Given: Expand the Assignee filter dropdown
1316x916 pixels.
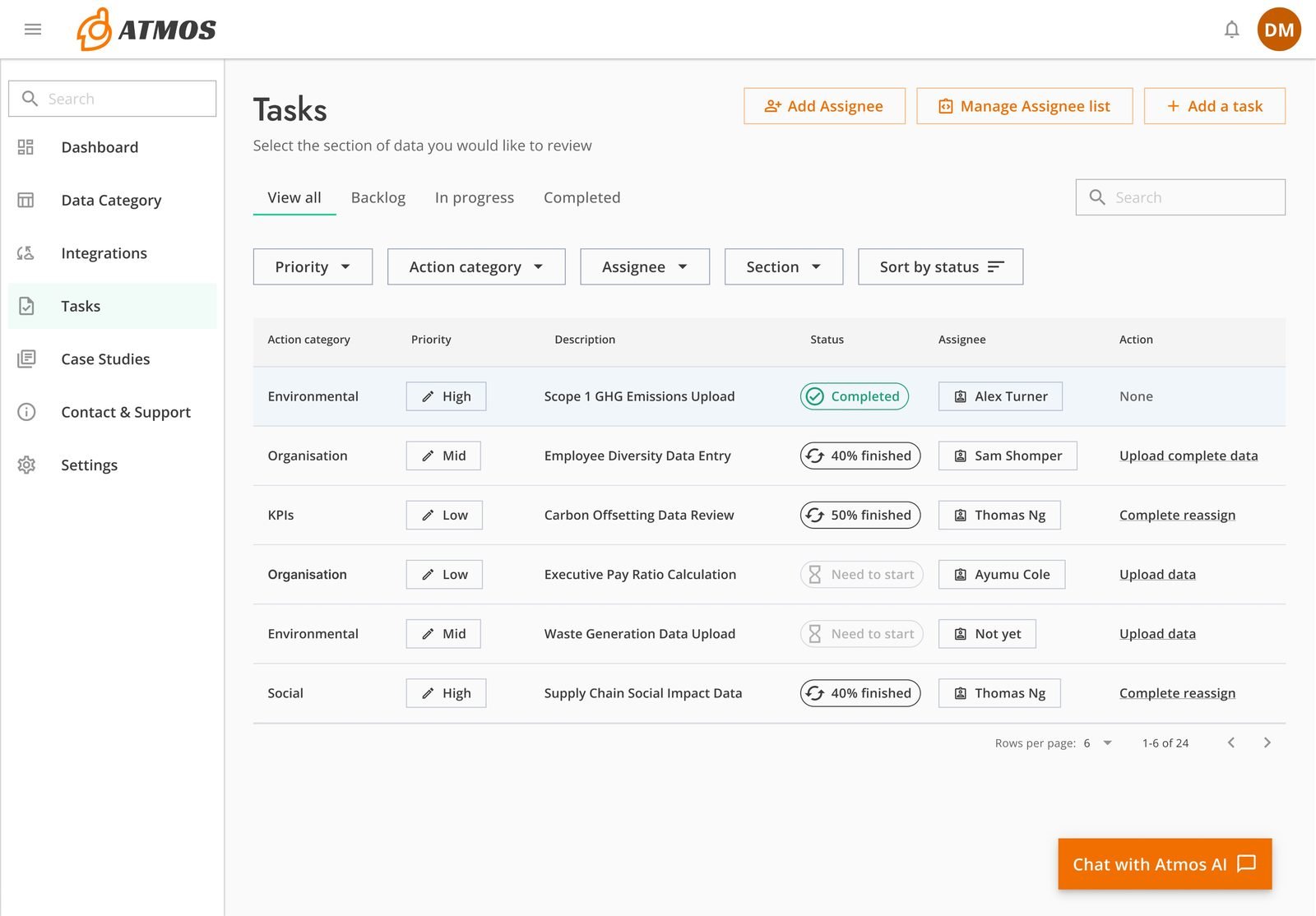Looking at the screenshot, I should [x=645, y=267].
